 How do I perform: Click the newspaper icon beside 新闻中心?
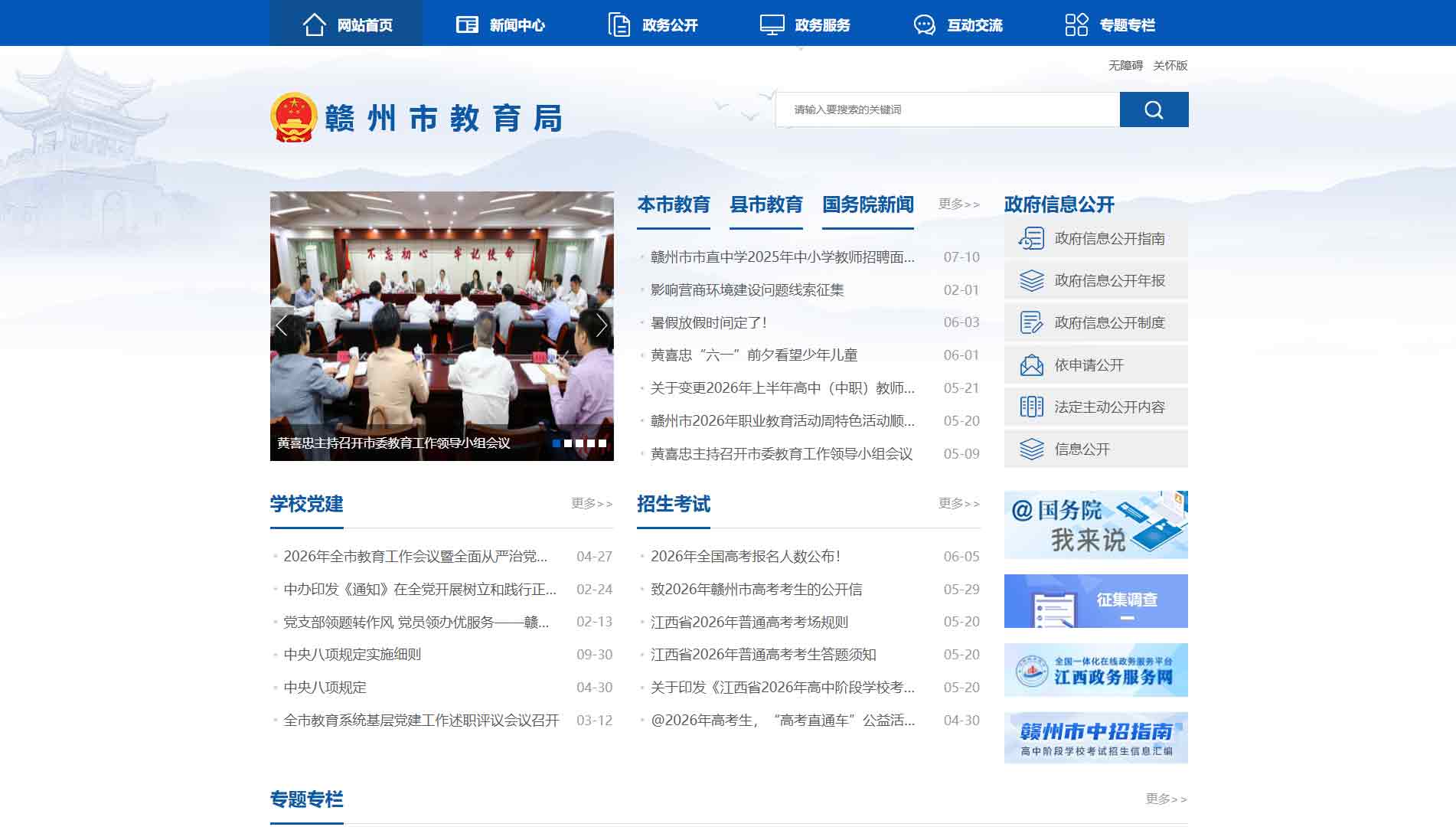point(467,25)
